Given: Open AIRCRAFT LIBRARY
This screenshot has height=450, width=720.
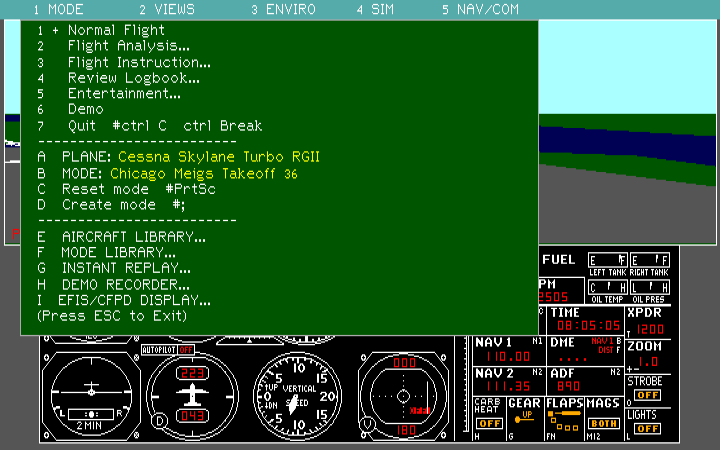Looking at the screenshot, I should [121, 237].
